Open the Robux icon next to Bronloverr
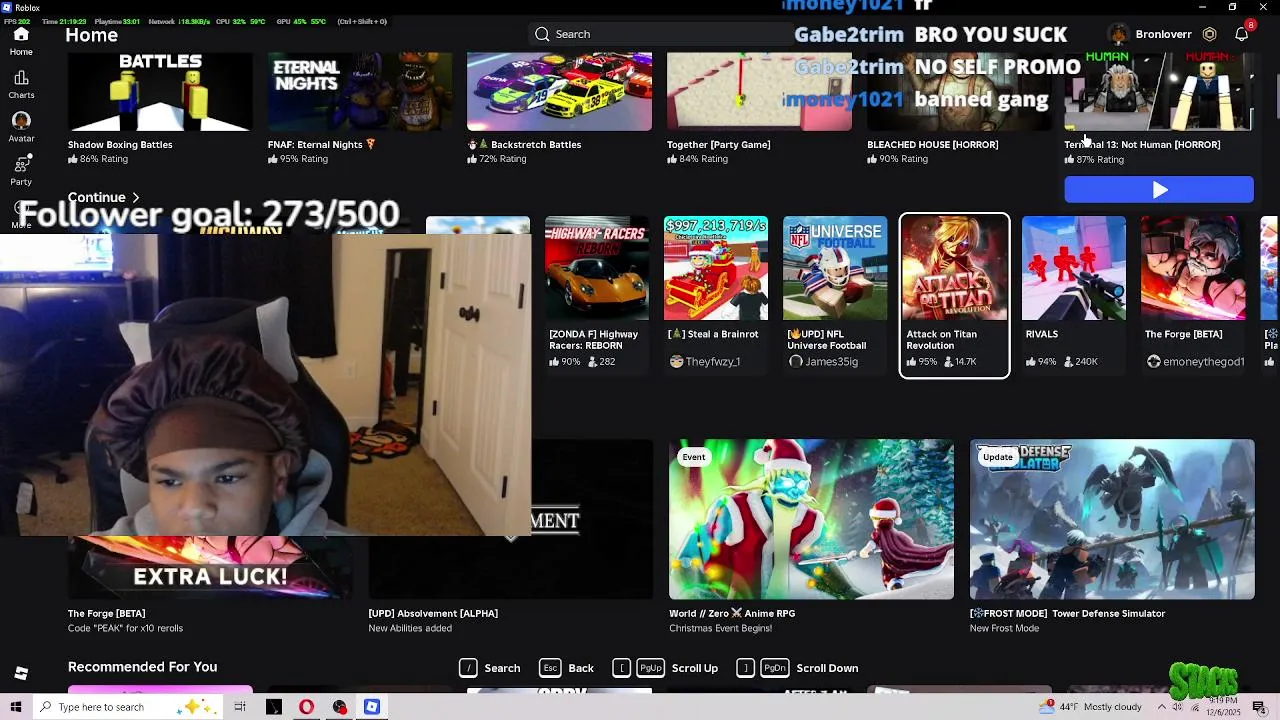1280x720 pixels. point(1209,34)
